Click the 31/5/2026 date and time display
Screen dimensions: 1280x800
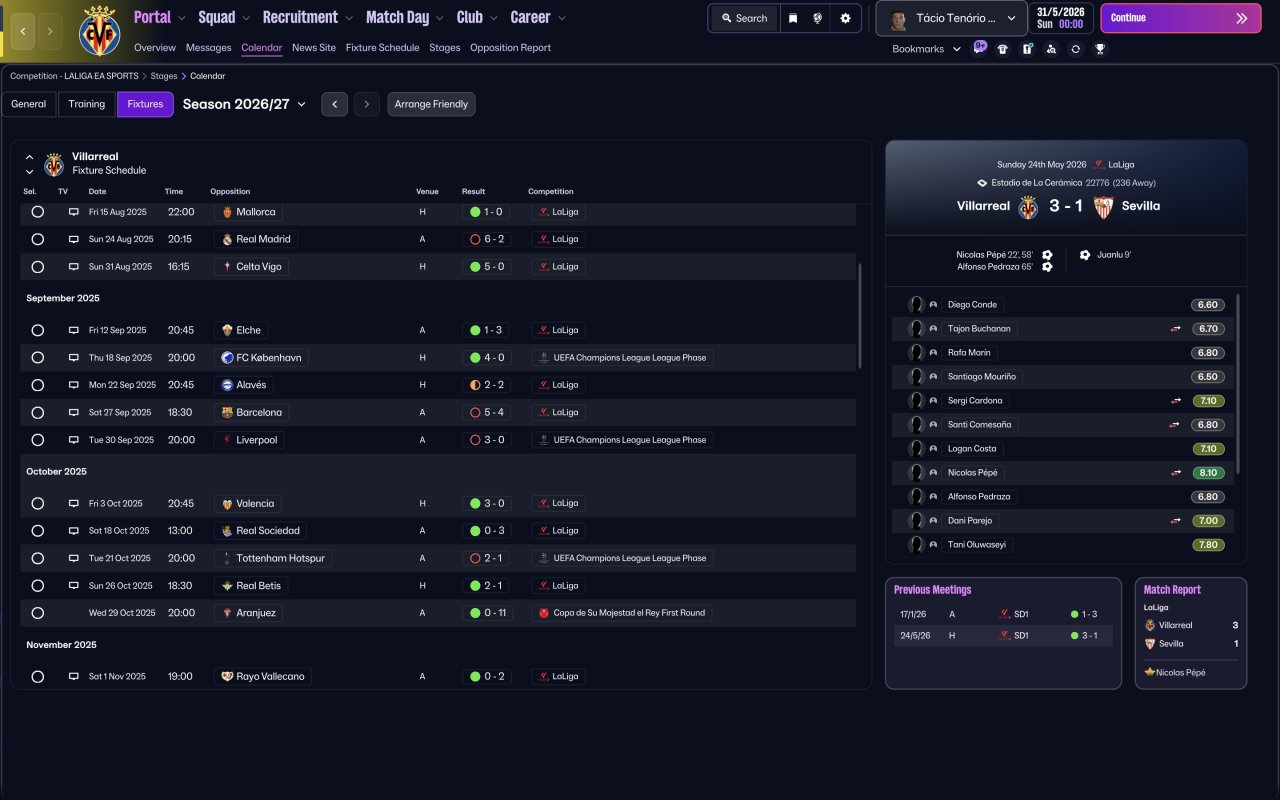pyautogui.click(x=1060, y=18)
